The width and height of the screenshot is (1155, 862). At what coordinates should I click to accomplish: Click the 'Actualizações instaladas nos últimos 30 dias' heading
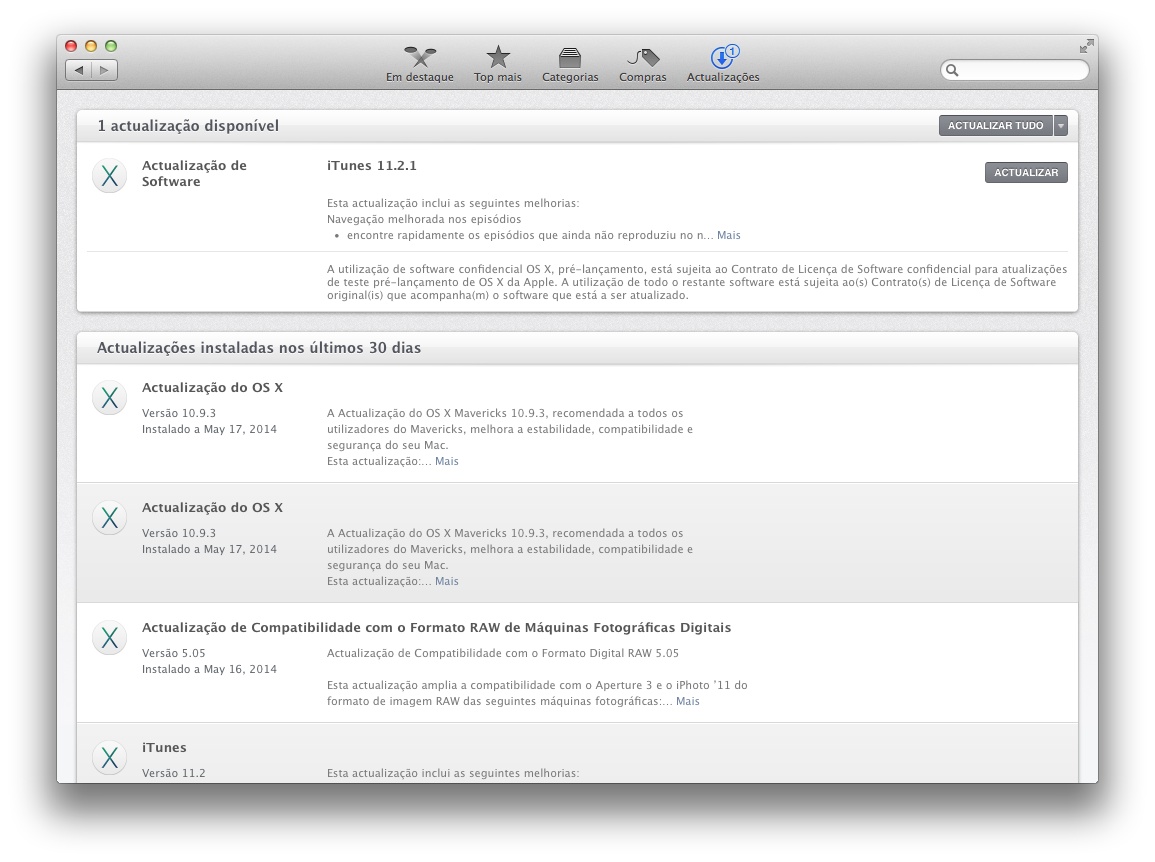pos(259,348)
